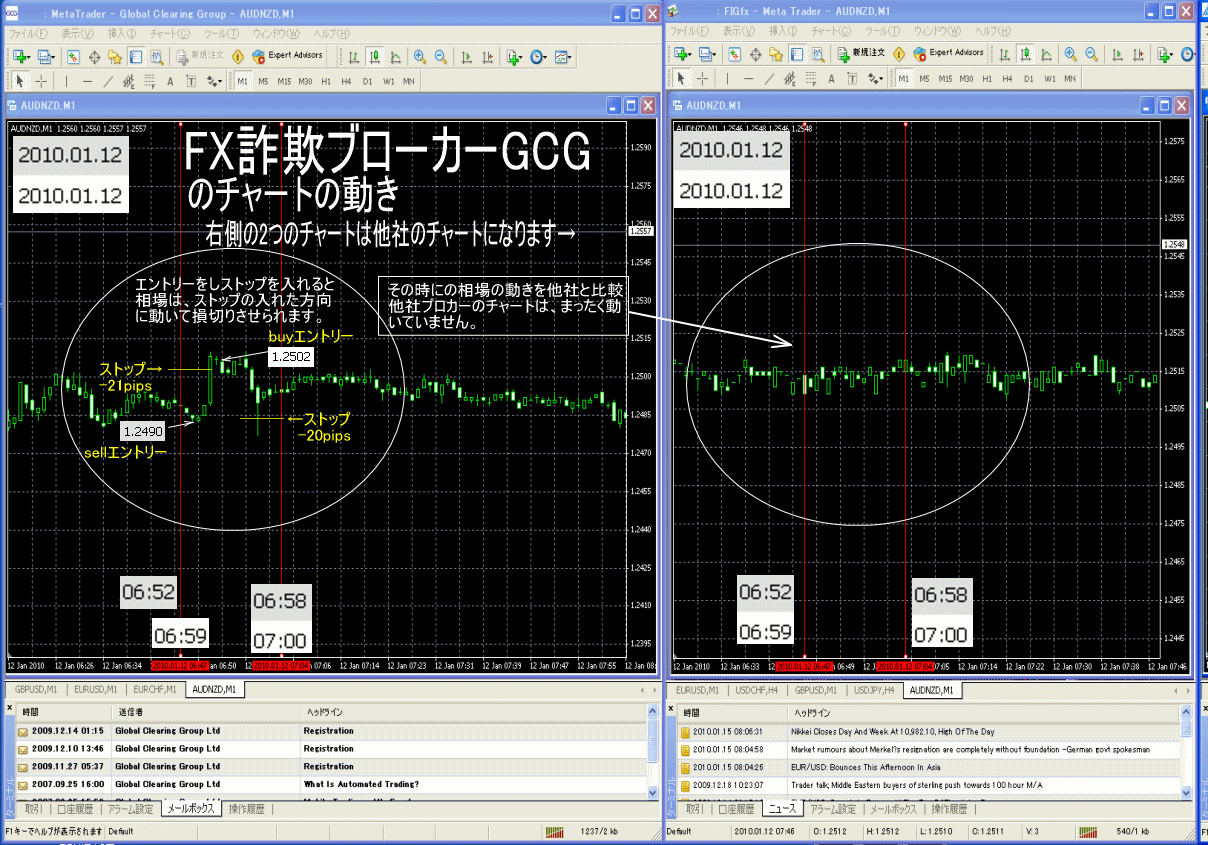Toggle Market Watch icon in GCG window
This screenshot has width=1208, height=845.
73,57
